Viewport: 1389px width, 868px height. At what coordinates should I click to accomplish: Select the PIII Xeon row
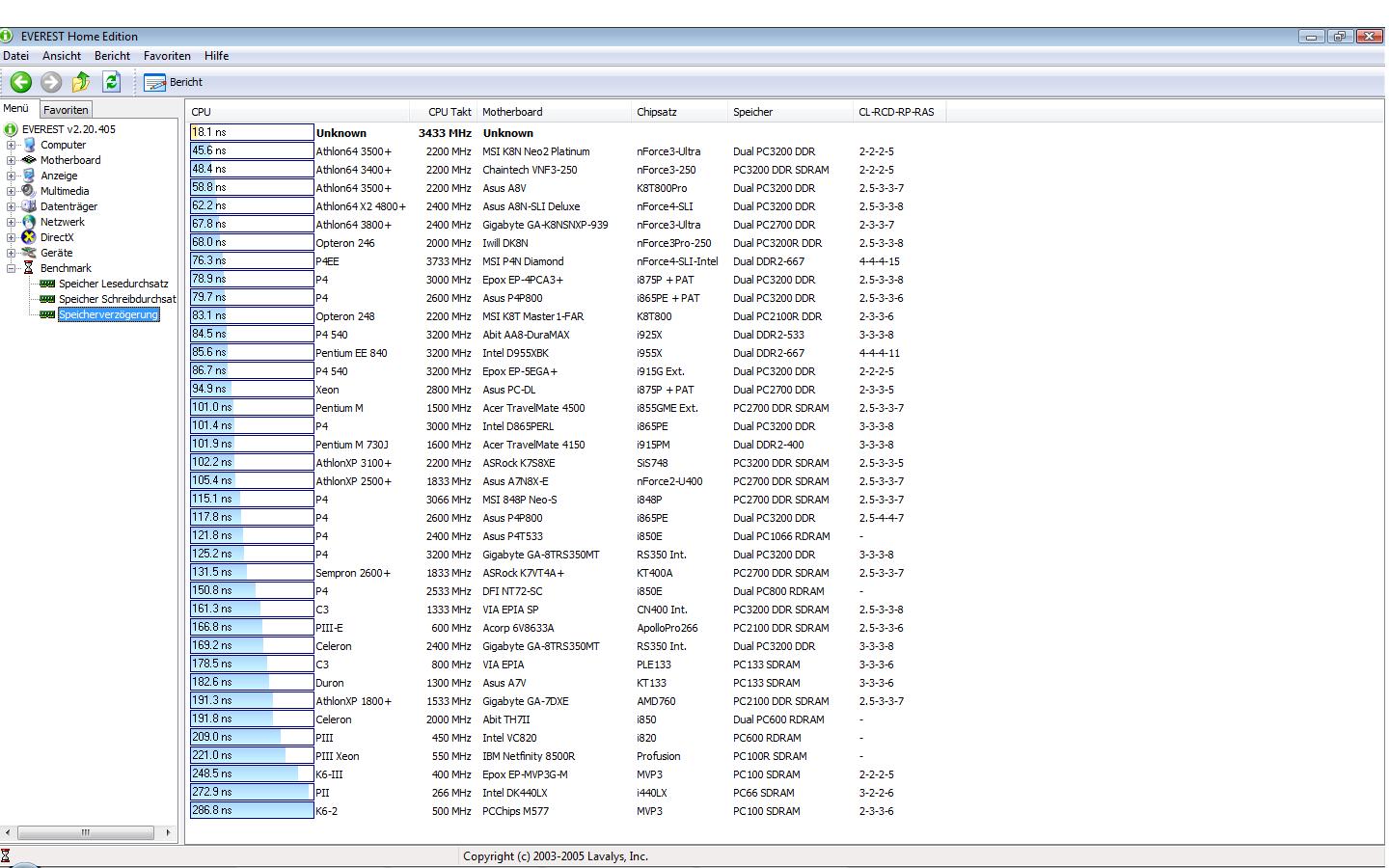point(569,755)
